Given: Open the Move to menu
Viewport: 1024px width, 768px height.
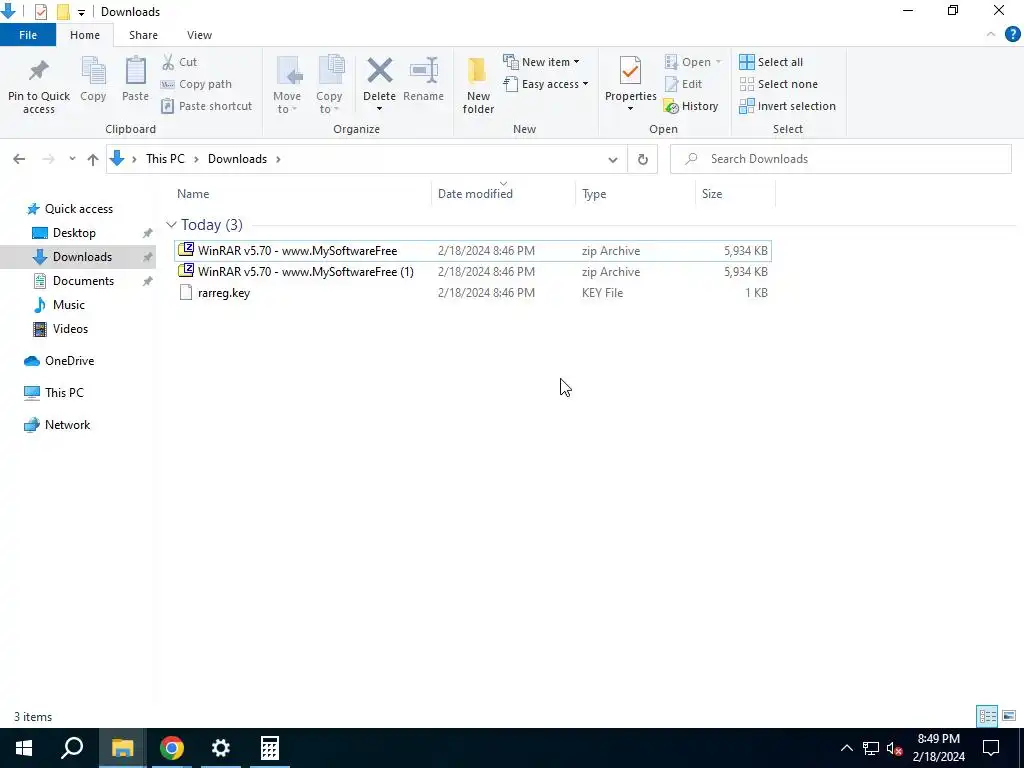Looking at the screenshot, I should point(287,86).
